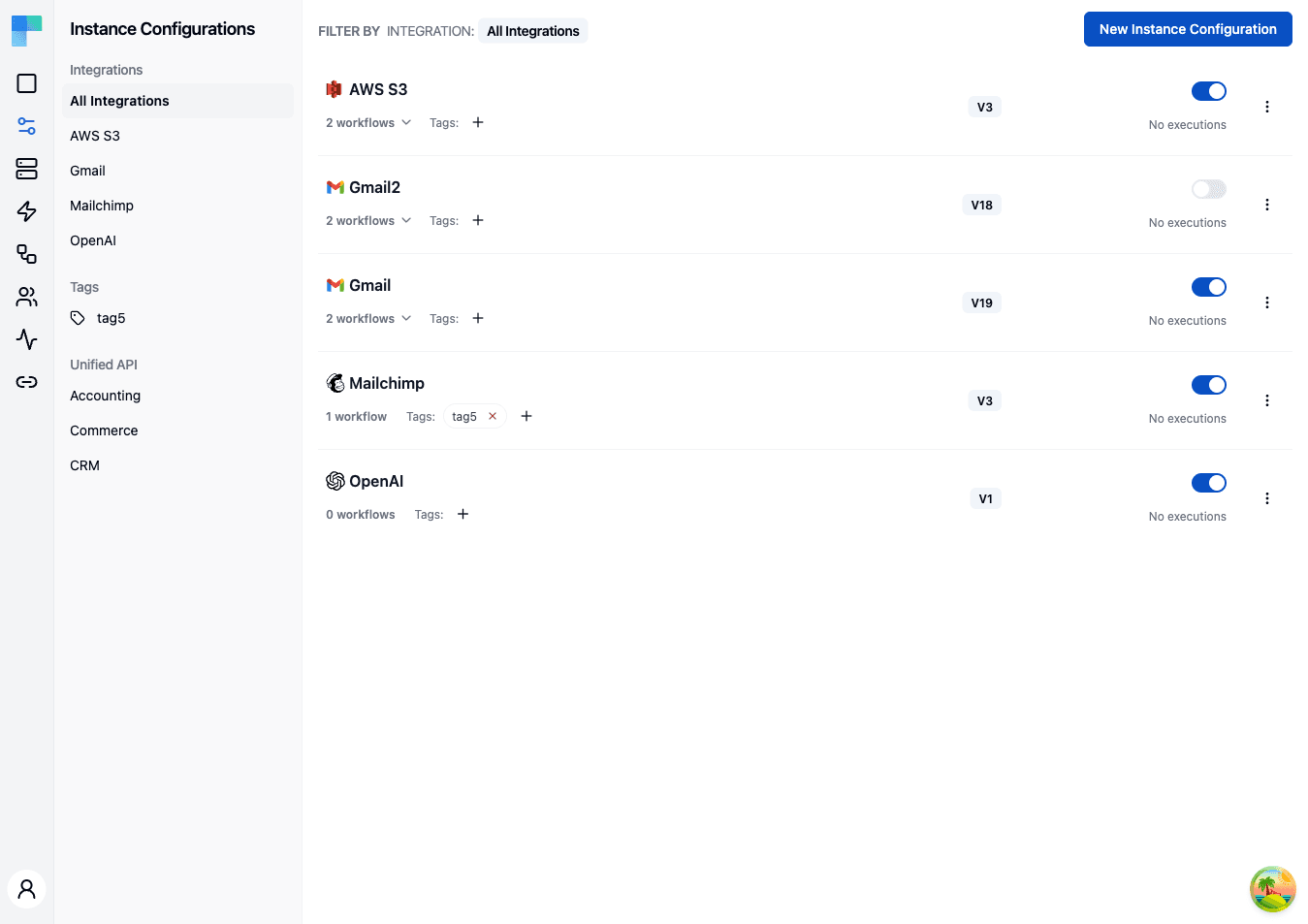Add a tag to AWS S3 row
Image resolution: width=1308 pixels, height=924 pixels.
click(478, 122)
